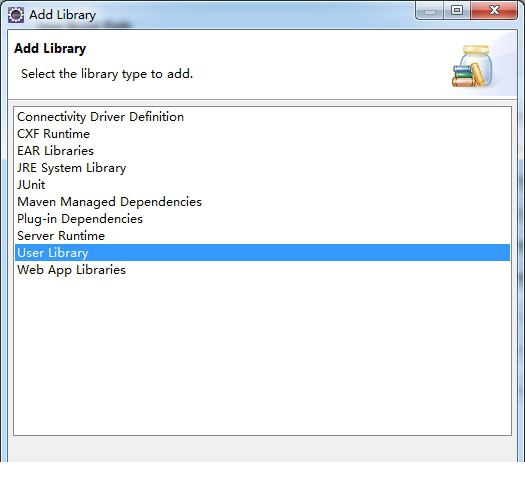
Task: Pick the JUnit library type
Action: click(x=262, y=185)
